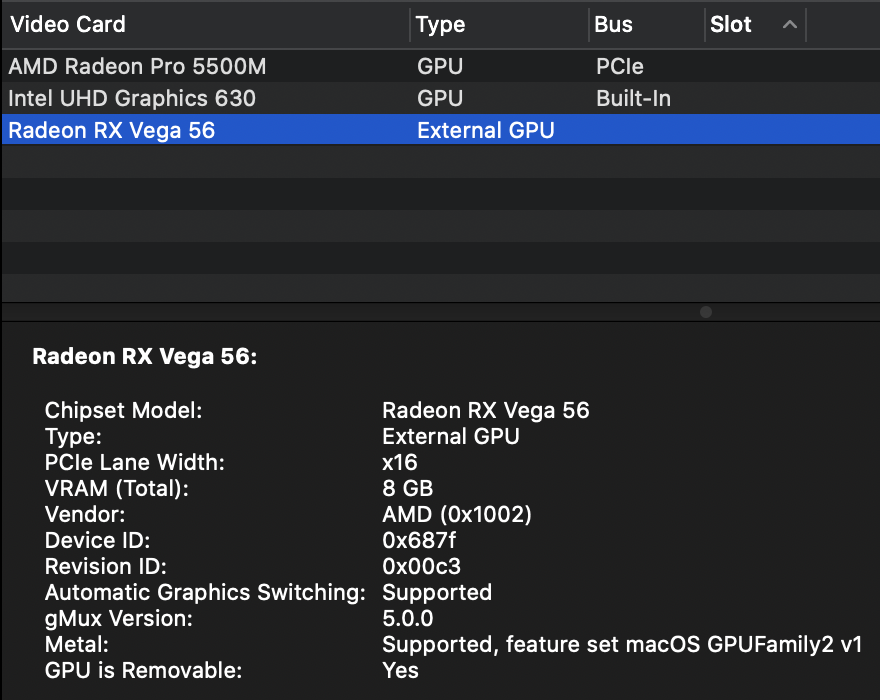
Task: Click the GPU is Removable: label
Action: tap(144, 670)
